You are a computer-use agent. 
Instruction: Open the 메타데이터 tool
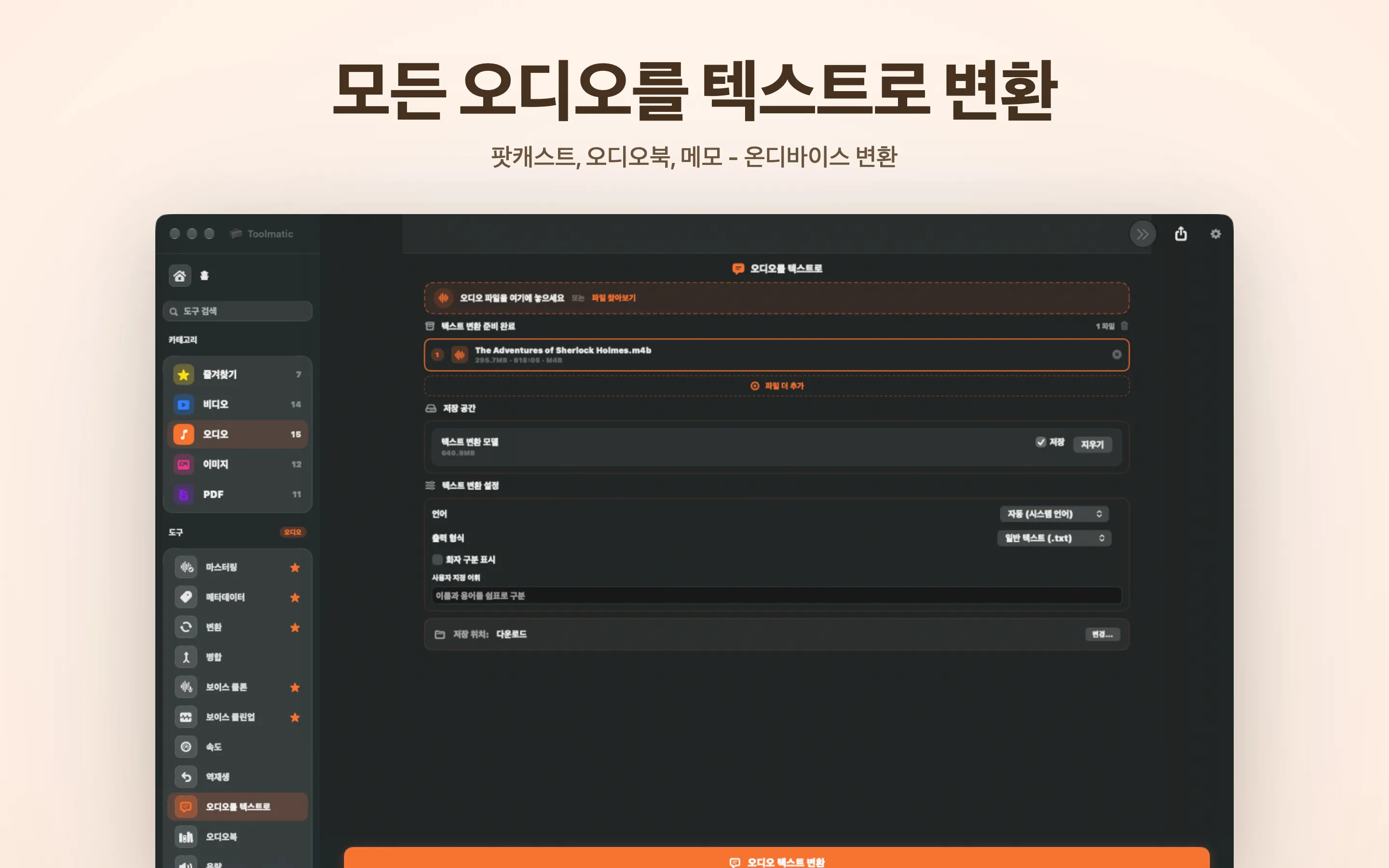coord(237,597)
